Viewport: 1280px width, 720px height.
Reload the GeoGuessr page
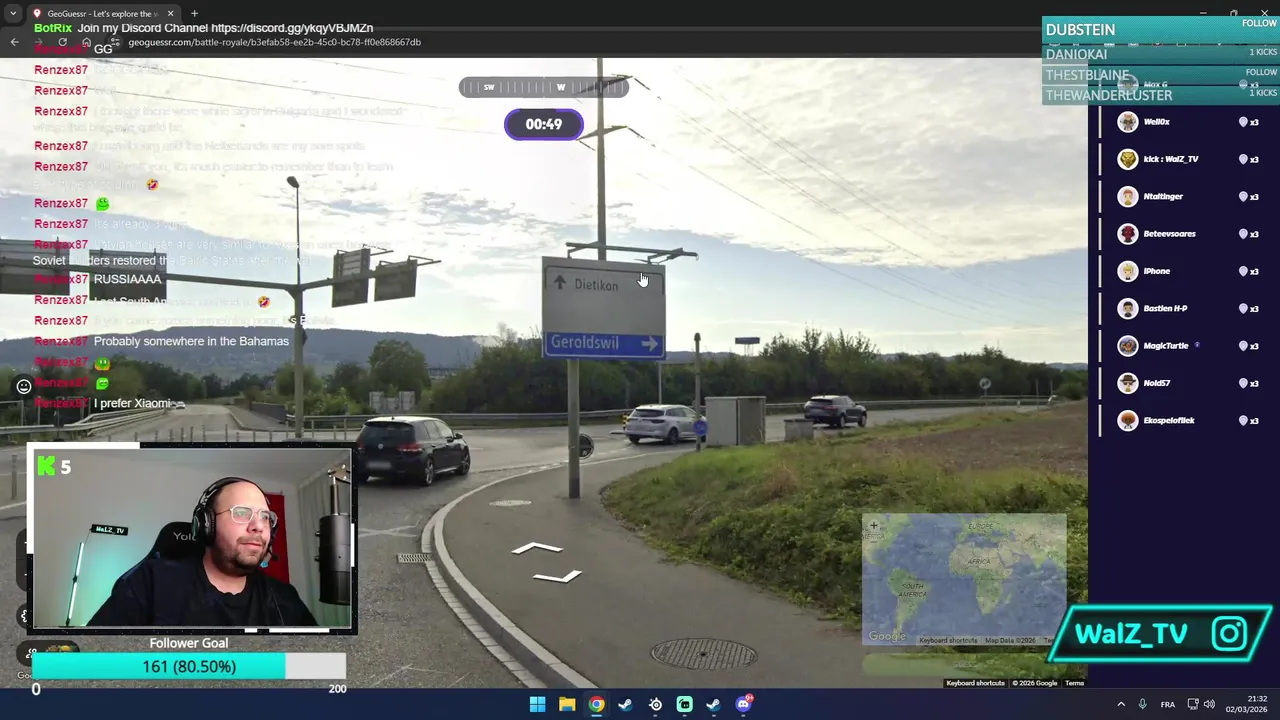coord(62,42)
